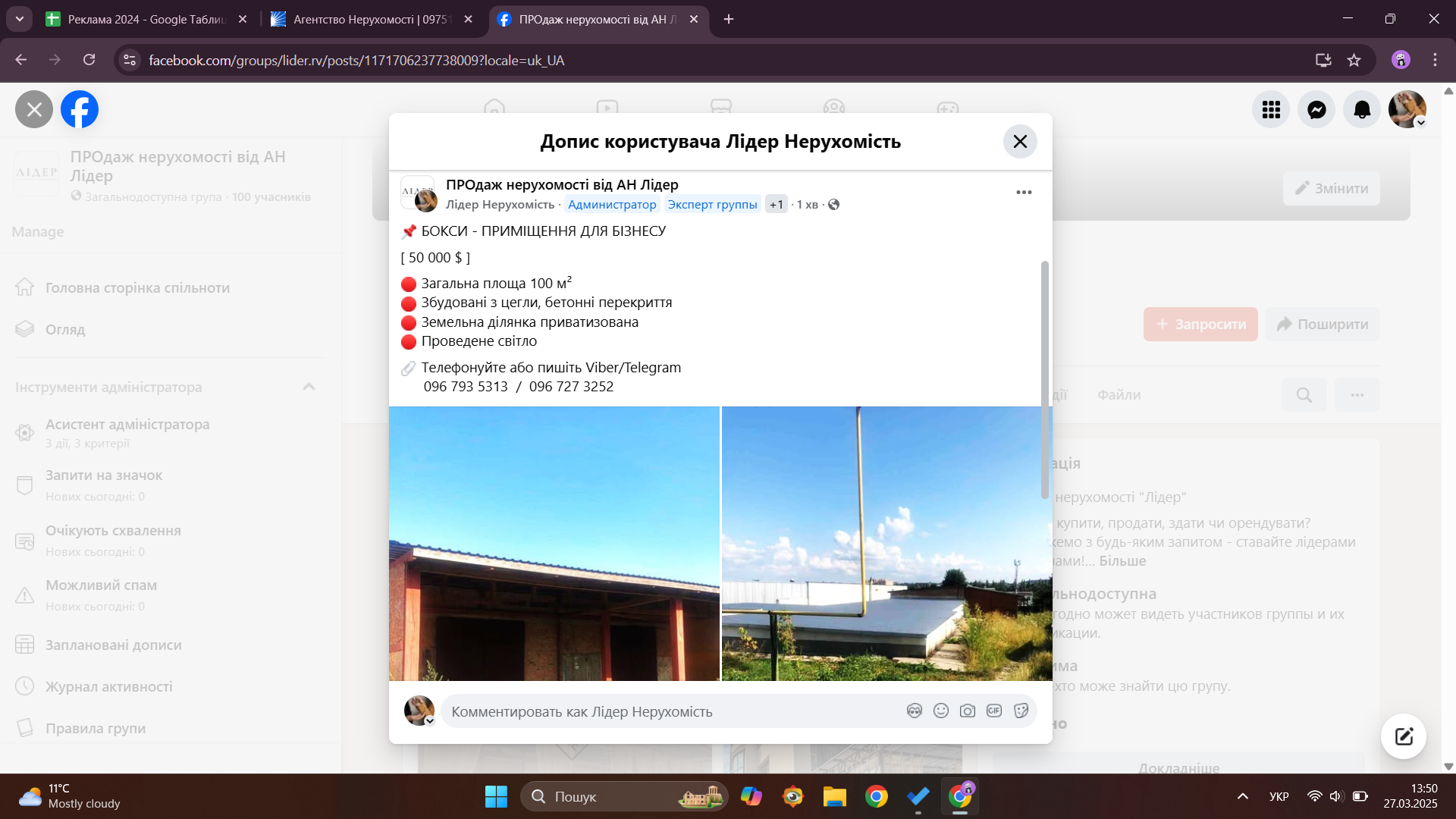Open sticker picker in comment box
This screenshot has height=819, width=1456.
(x=1021, y=711)
